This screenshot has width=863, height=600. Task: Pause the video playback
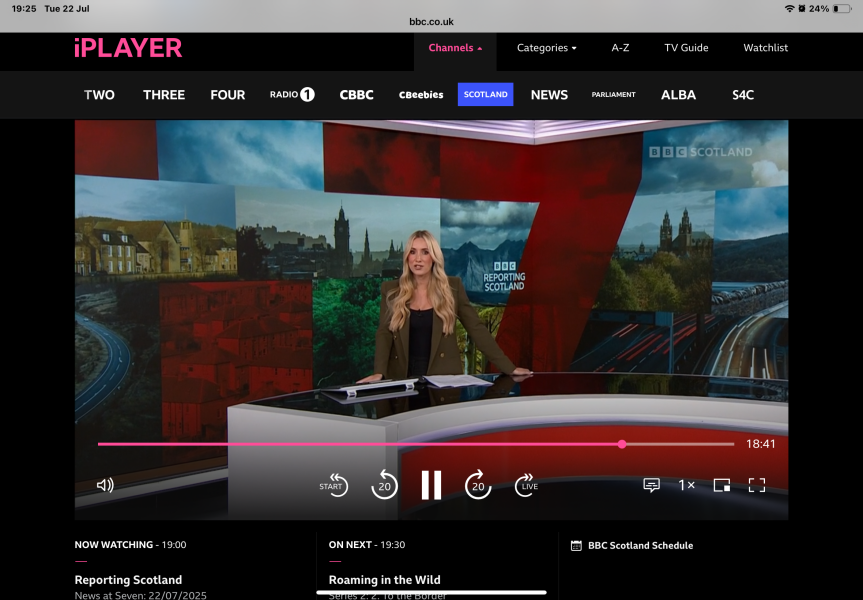431,485
